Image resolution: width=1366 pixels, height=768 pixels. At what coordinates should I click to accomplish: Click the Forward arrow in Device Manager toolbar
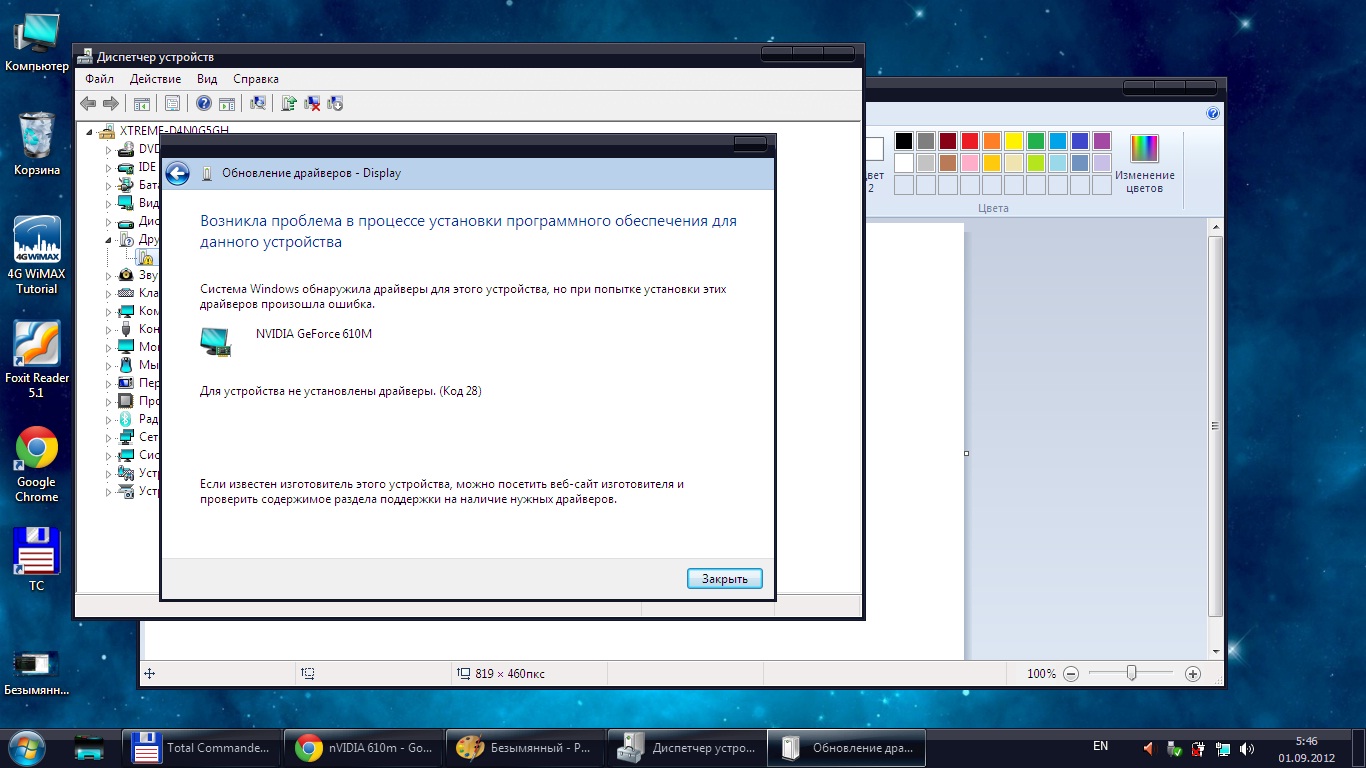(x=111, y=103)
